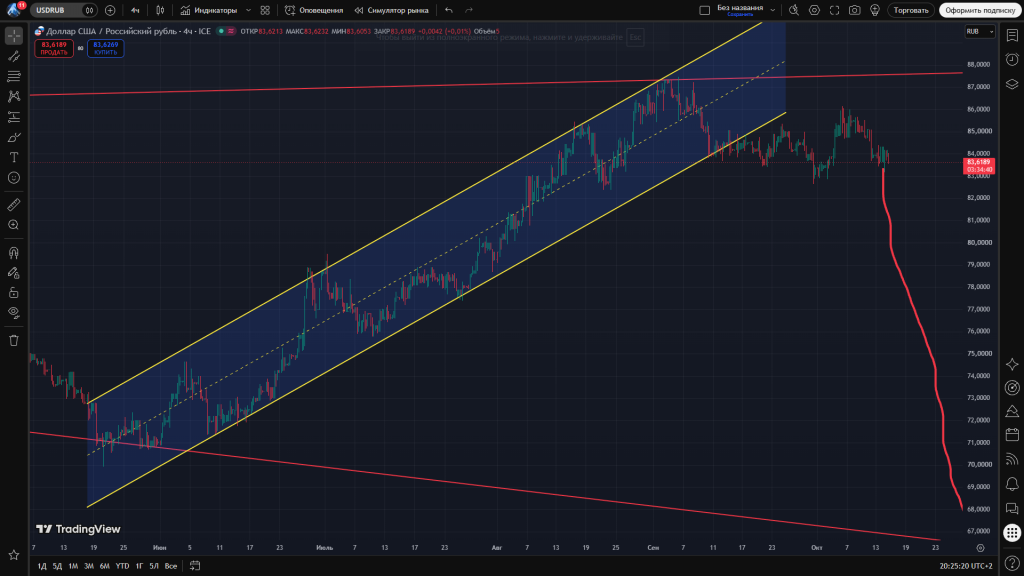Select the 1Д time range
This screenshot has height=576, width=1024.
click(x=42, y=566)
